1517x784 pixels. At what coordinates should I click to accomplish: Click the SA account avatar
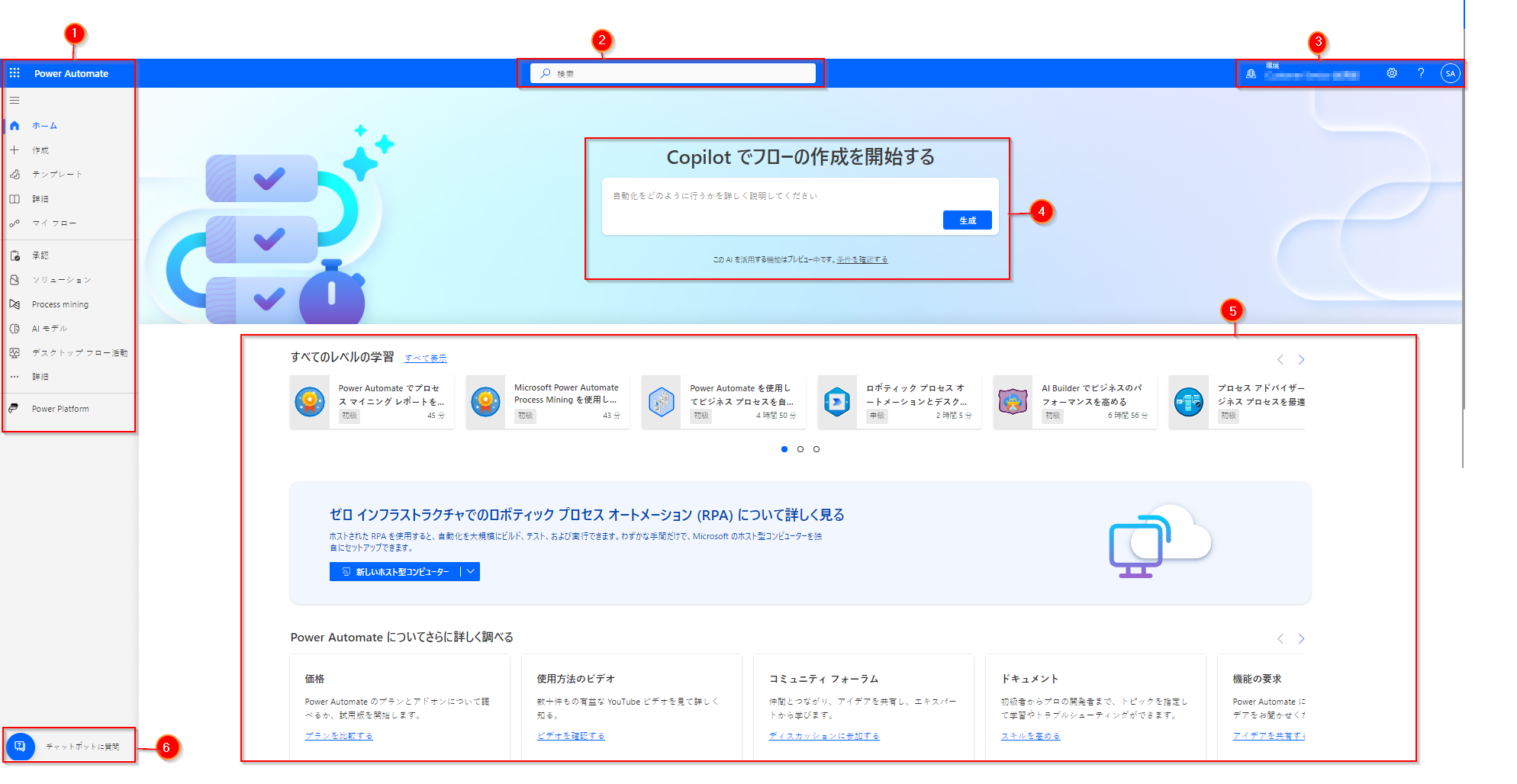(x=1450, y=73)
